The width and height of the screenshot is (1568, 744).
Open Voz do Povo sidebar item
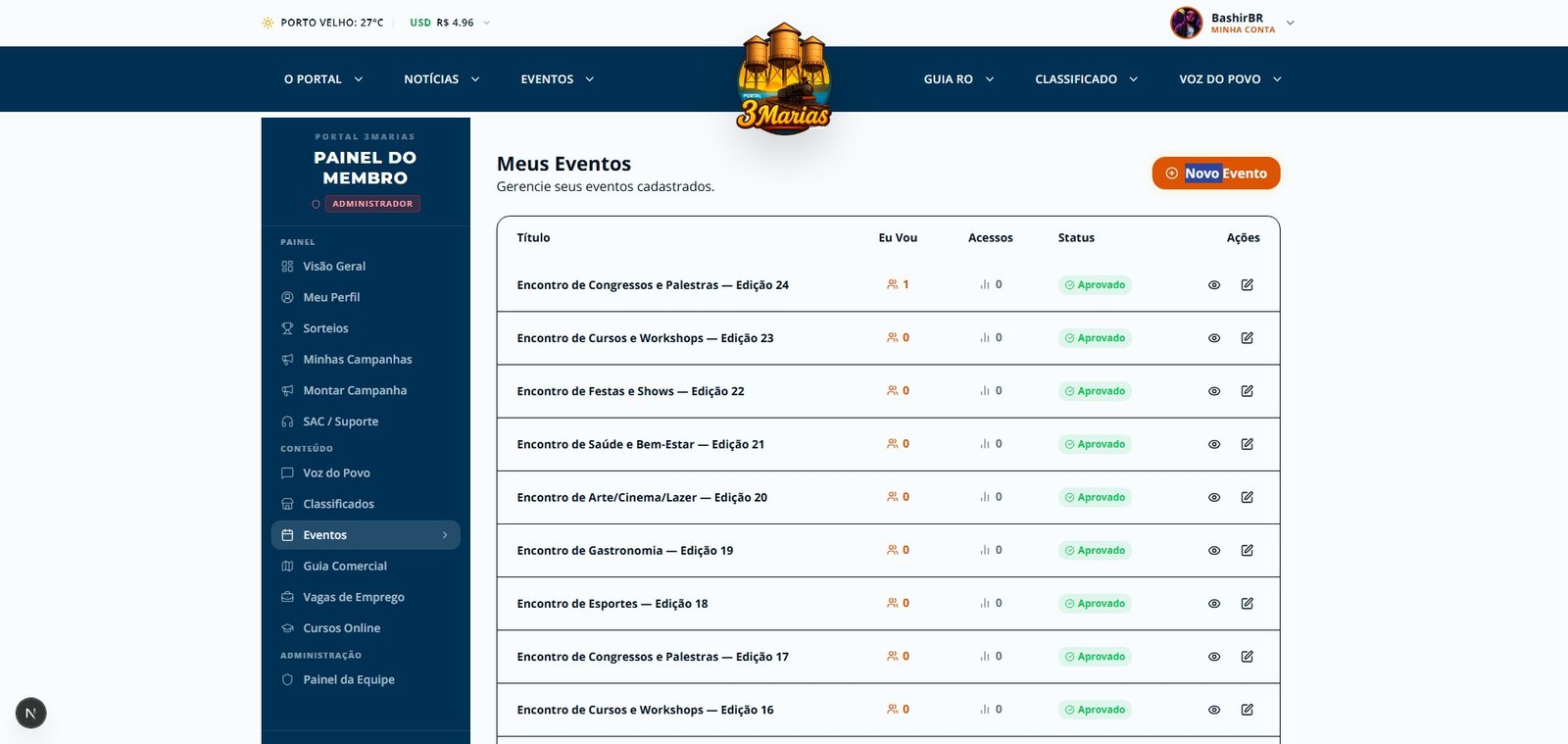pos(366,472)
